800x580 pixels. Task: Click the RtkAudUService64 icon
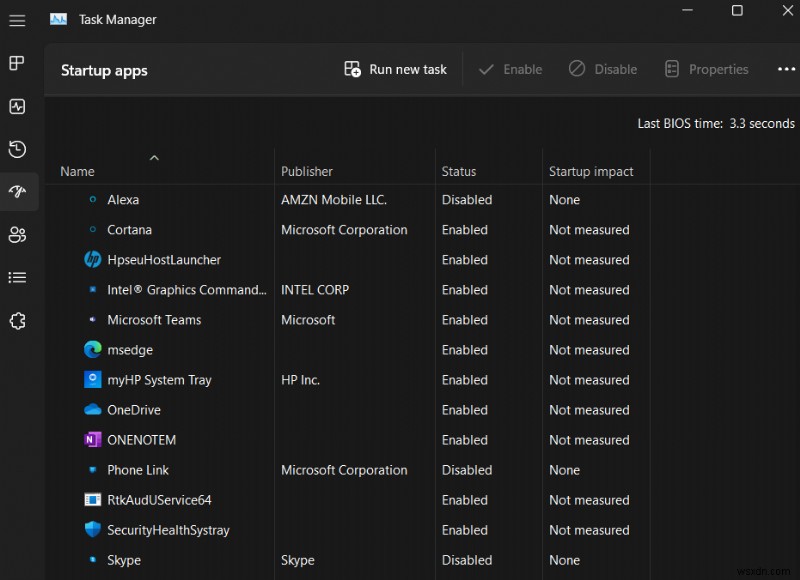pyautogui.click(x=92, y=500)
